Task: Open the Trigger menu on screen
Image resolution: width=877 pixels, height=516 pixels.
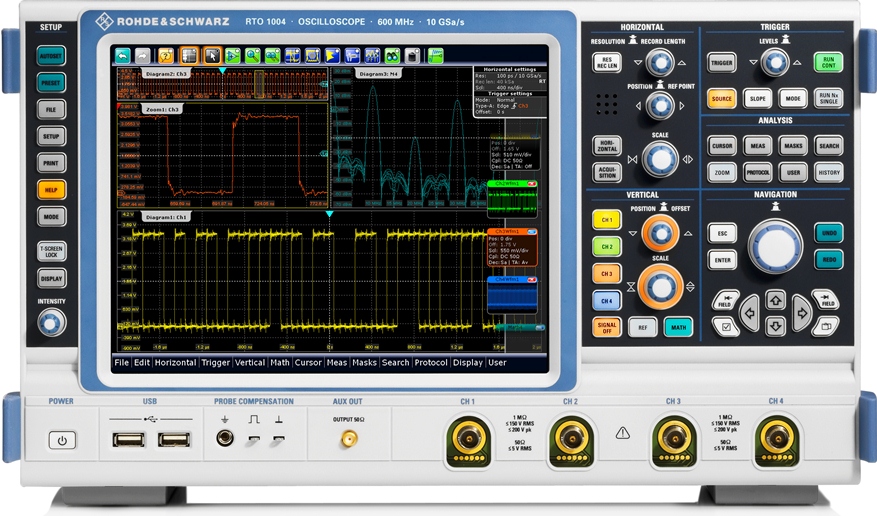Action: pos(215,363)
